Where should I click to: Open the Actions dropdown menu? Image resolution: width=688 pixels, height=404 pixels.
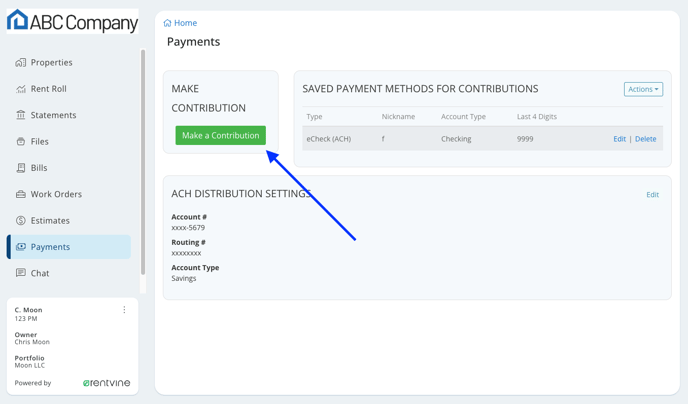click(643, 89)
